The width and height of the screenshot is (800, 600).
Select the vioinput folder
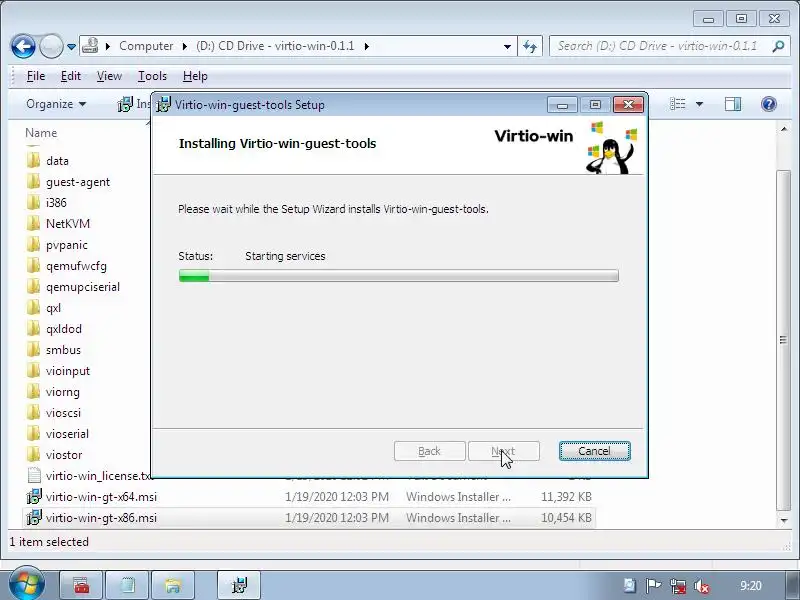tap(67, 371)
